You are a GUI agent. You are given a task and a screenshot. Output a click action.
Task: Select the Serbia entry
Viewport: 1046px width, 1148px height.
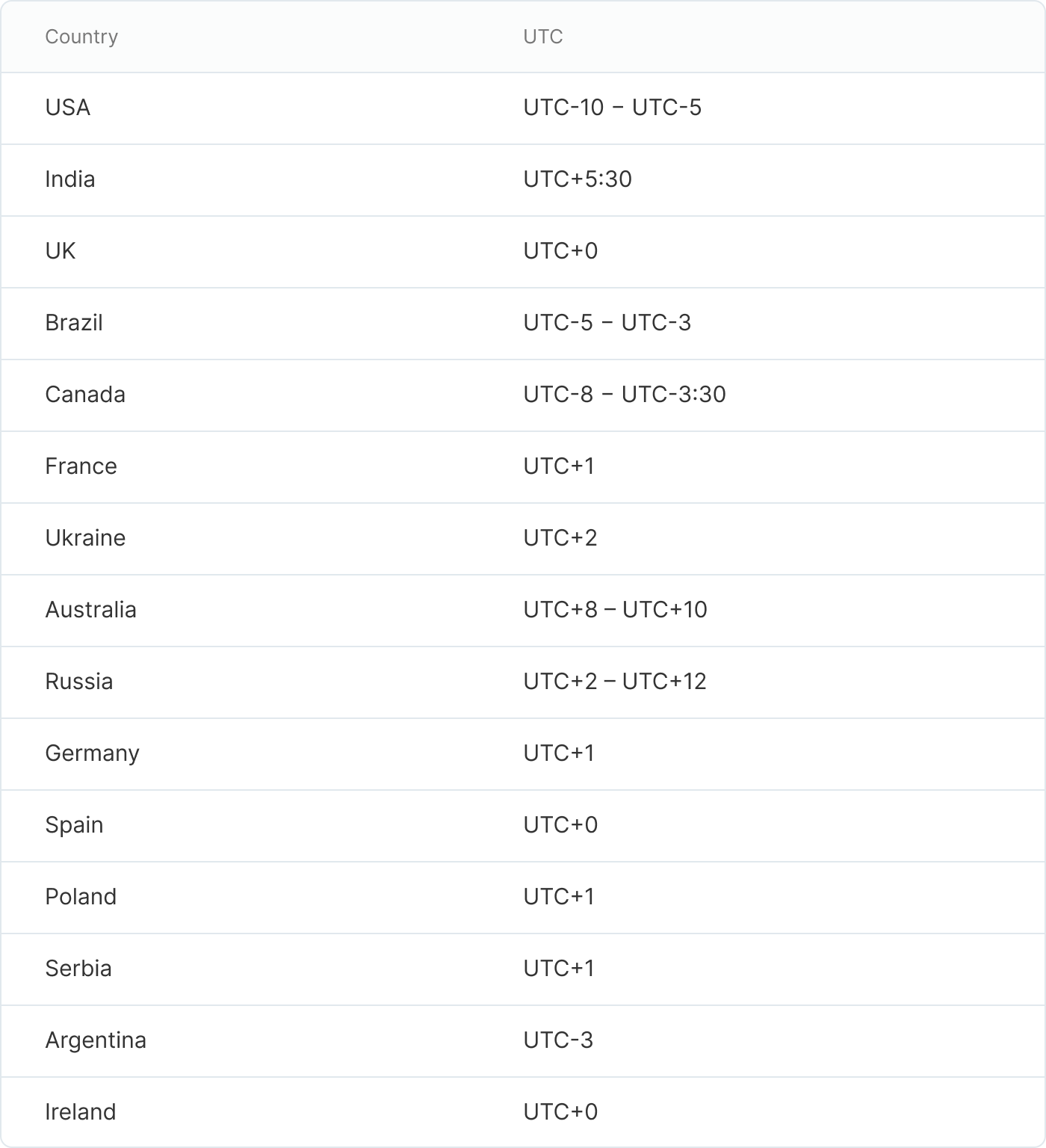point(78,969)
